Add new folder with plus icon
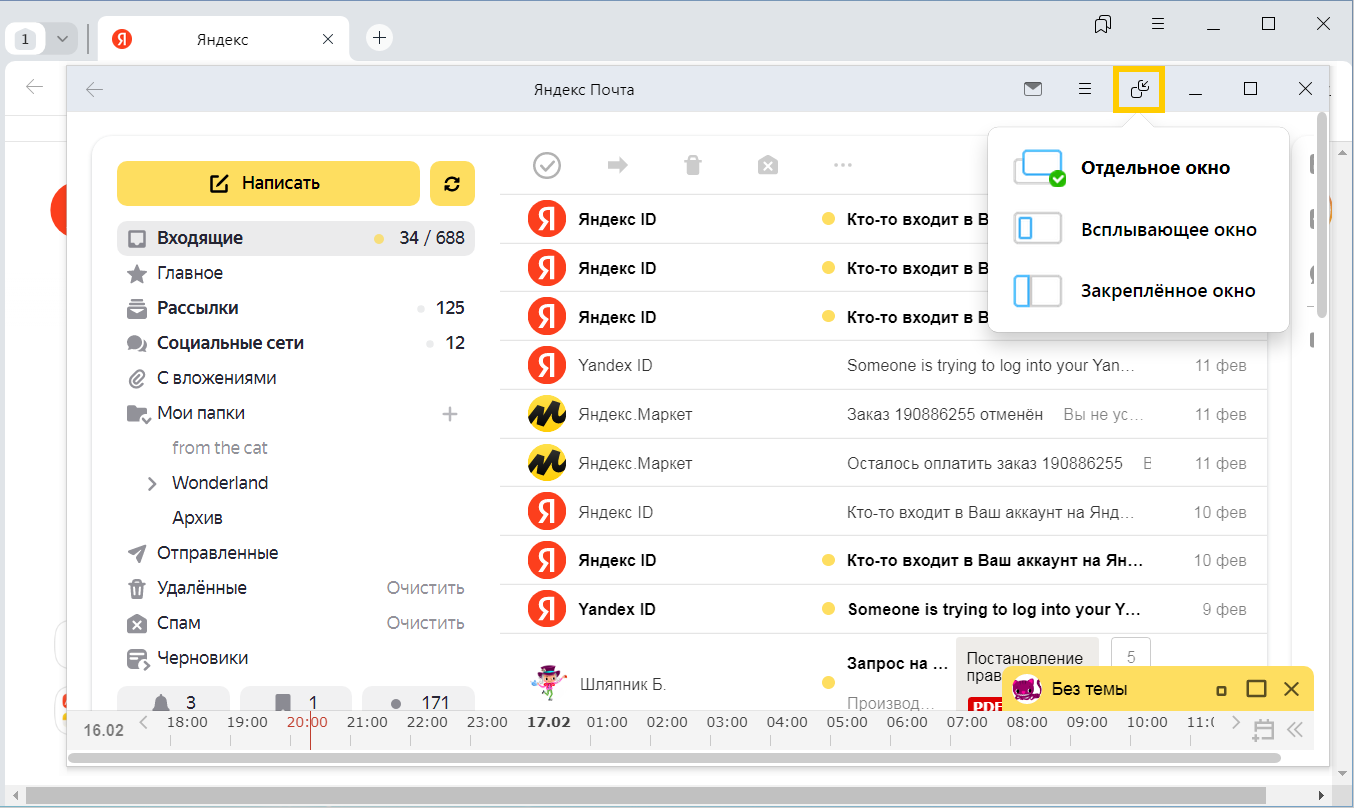The height and width of the screenshot is (808, 1354). 450,414
